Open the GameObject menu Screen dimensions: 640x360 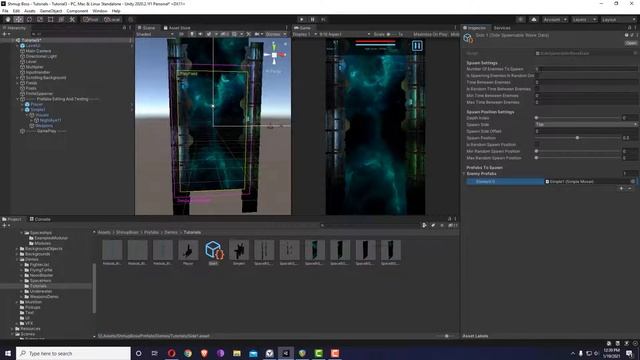point(51,11)
